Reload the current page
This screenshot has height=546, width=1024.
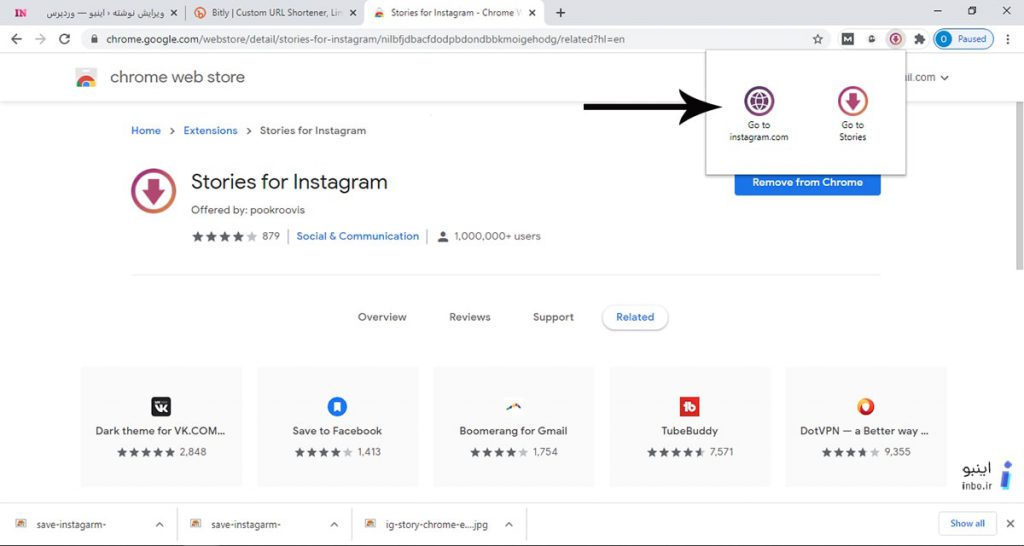[64, 39]
